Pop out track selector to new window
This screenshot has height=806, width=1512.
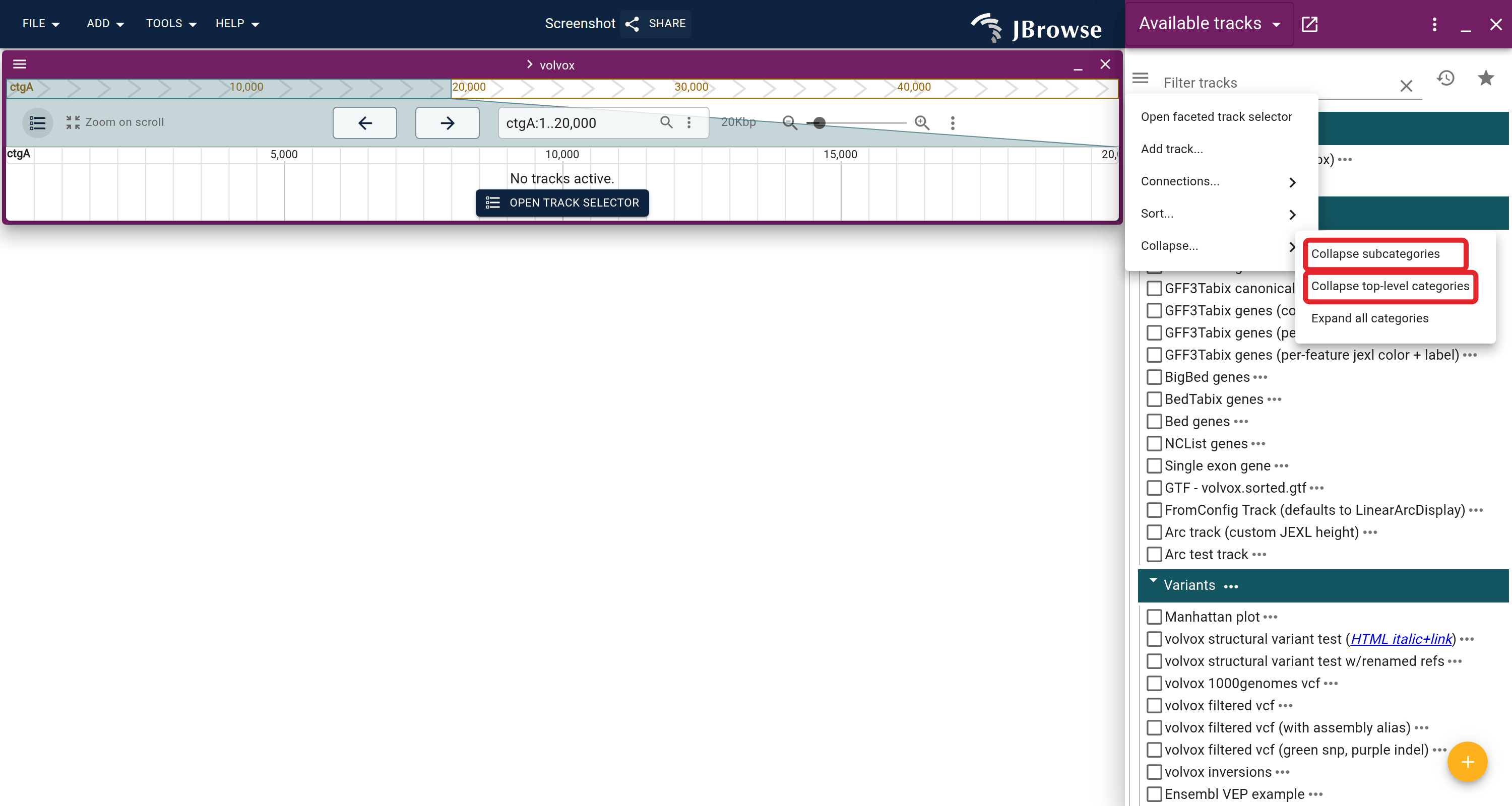1309,24
